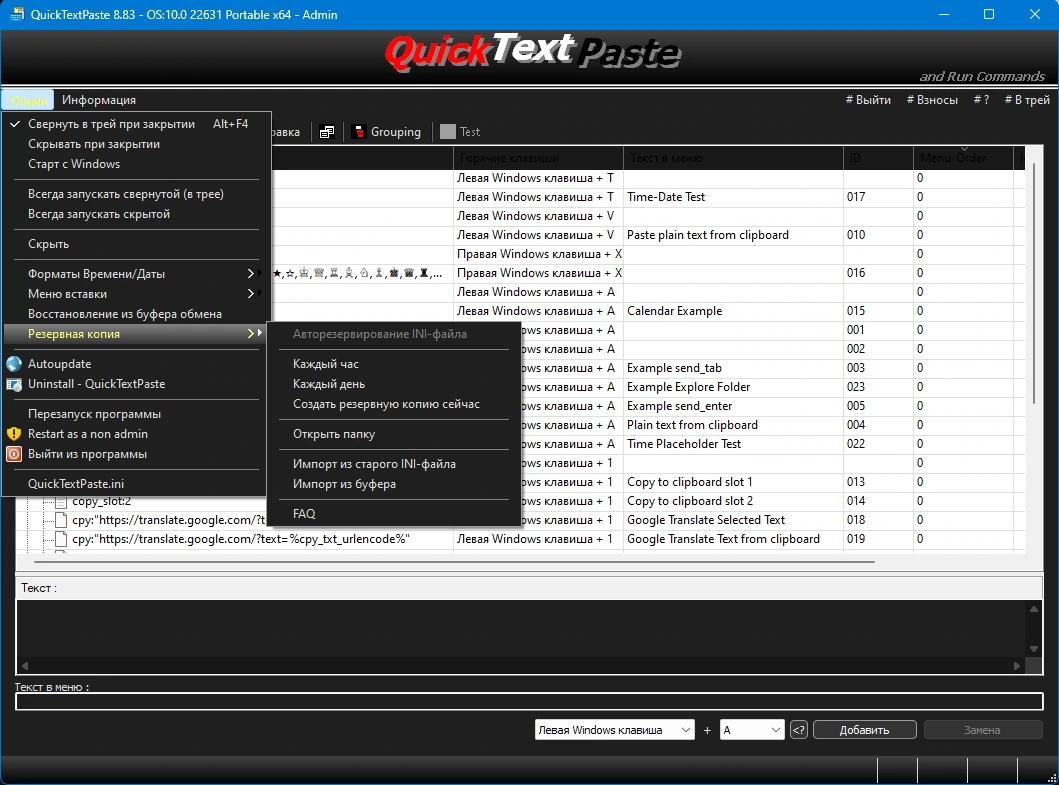Choose Создать резервную копию сейчас
The width and height of the screenshot is (1059, 785).
394,404
